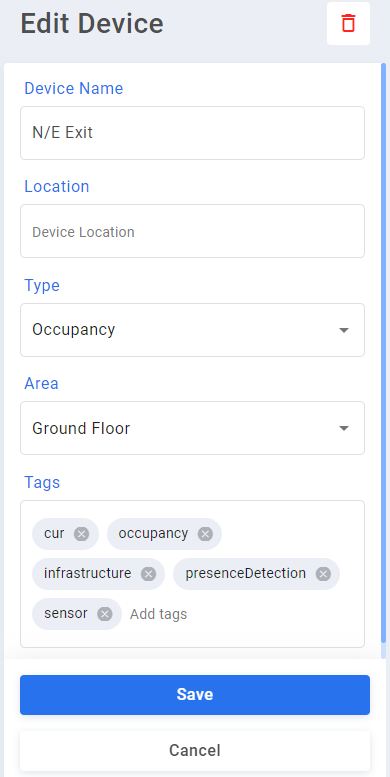Click the "occupancy" tag chip label
The image size is (390, 777).
click(153, 534)
